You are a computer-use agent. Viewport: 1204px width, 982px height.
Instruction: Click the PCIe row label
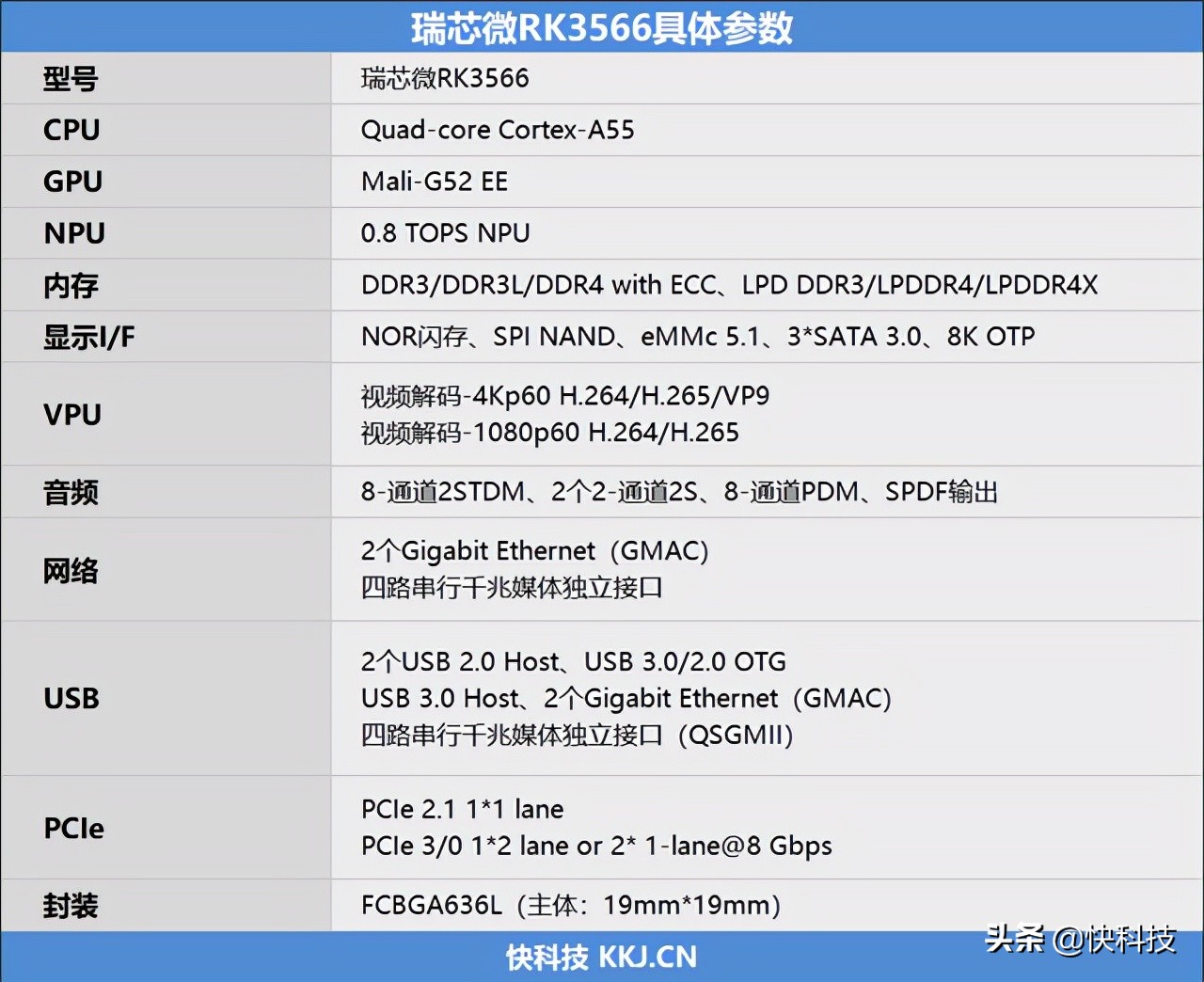72,828
